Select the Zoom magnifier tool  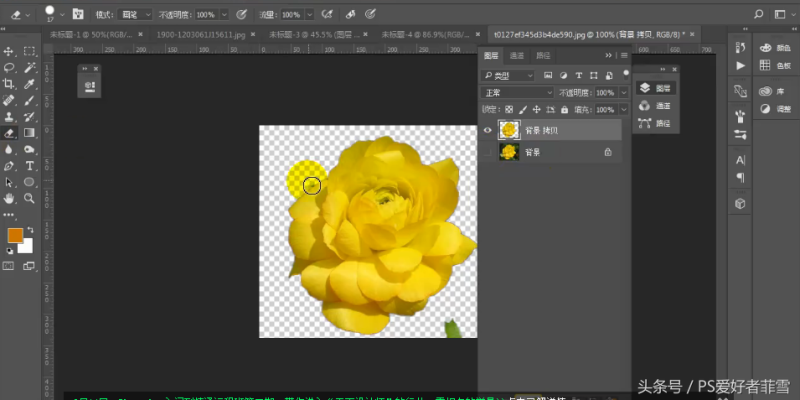(x=30, y=199)
